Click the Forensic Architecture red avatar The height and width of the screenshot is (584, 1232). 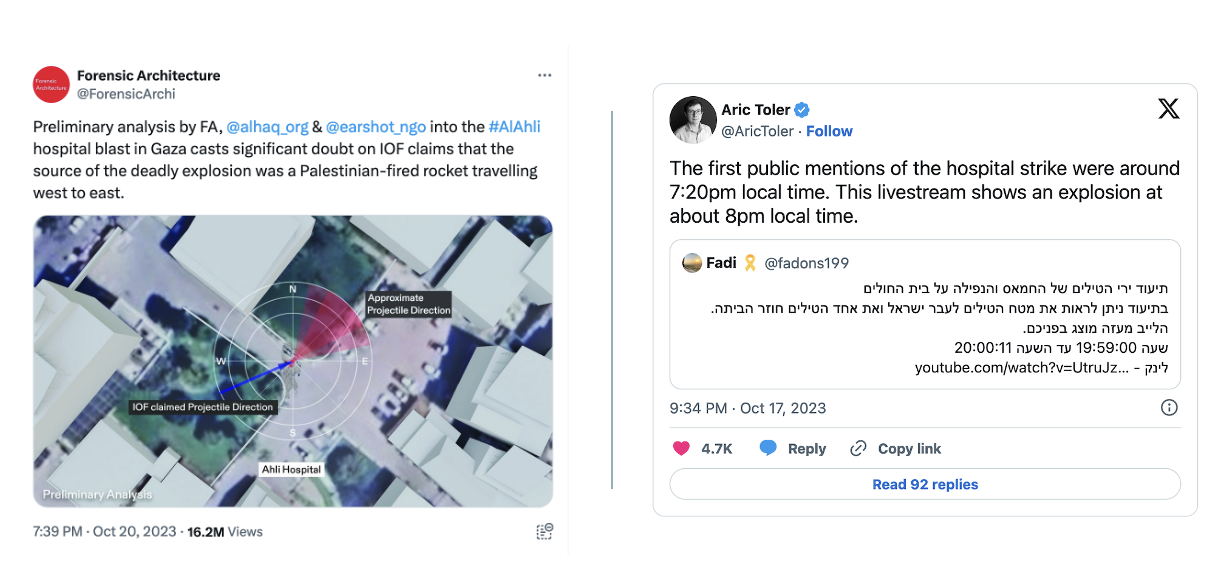pos(51,85)
